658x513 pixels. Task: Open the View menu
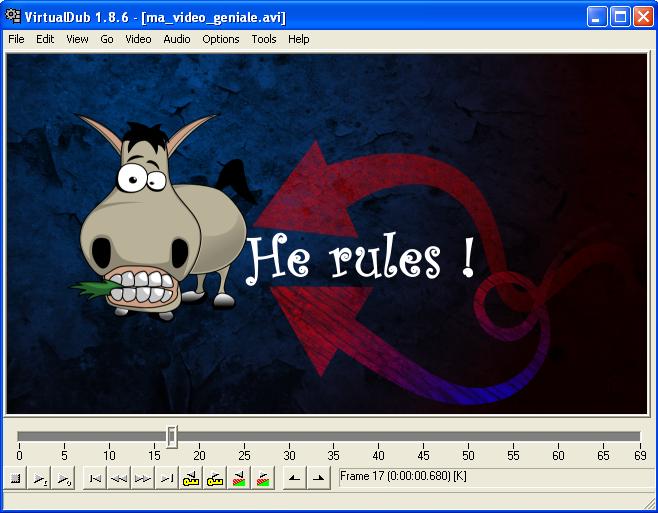click(77, 39)
